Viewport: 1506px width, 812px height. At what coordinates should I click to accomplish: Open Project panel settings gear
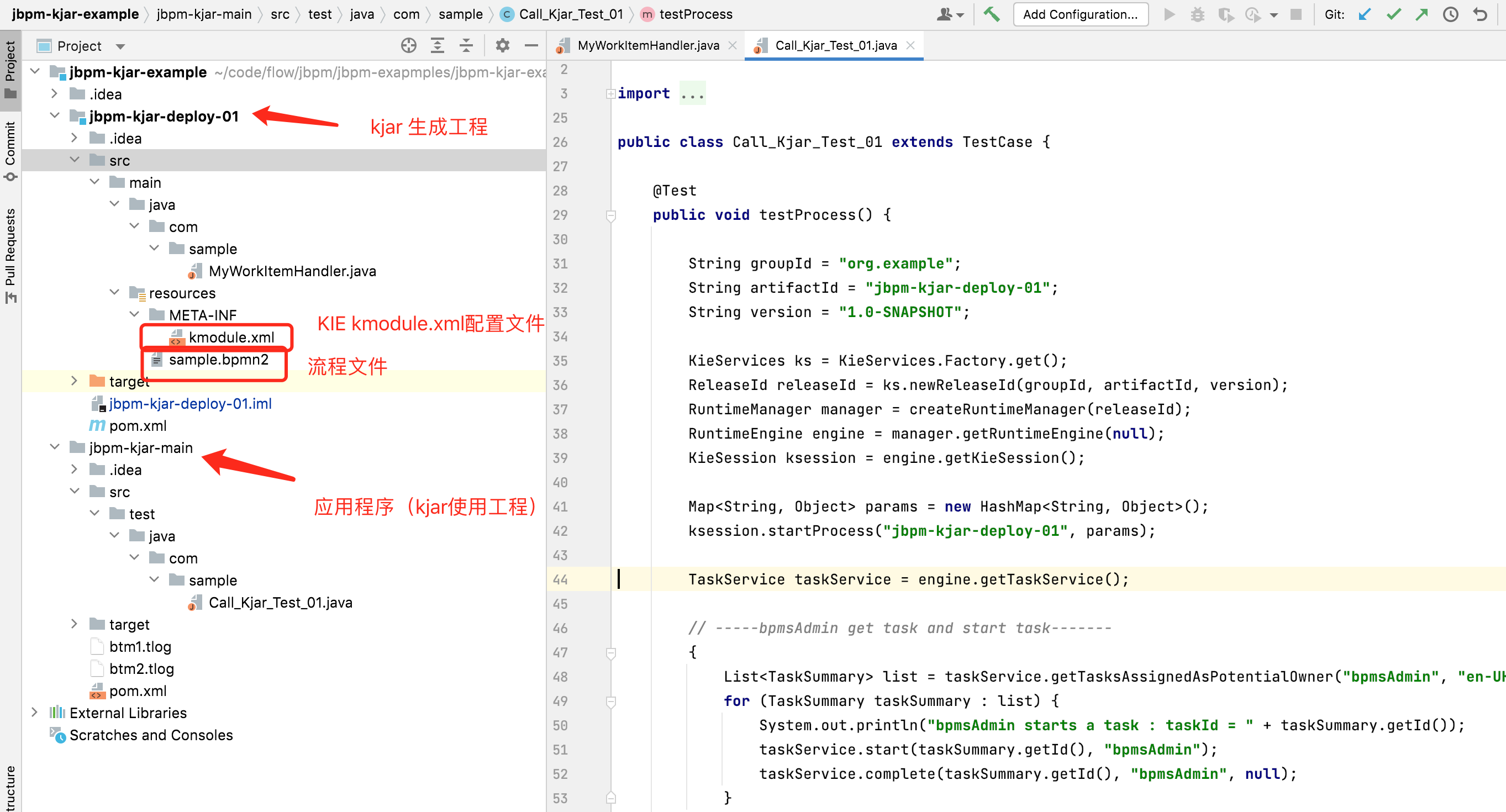tap(502, 46)
